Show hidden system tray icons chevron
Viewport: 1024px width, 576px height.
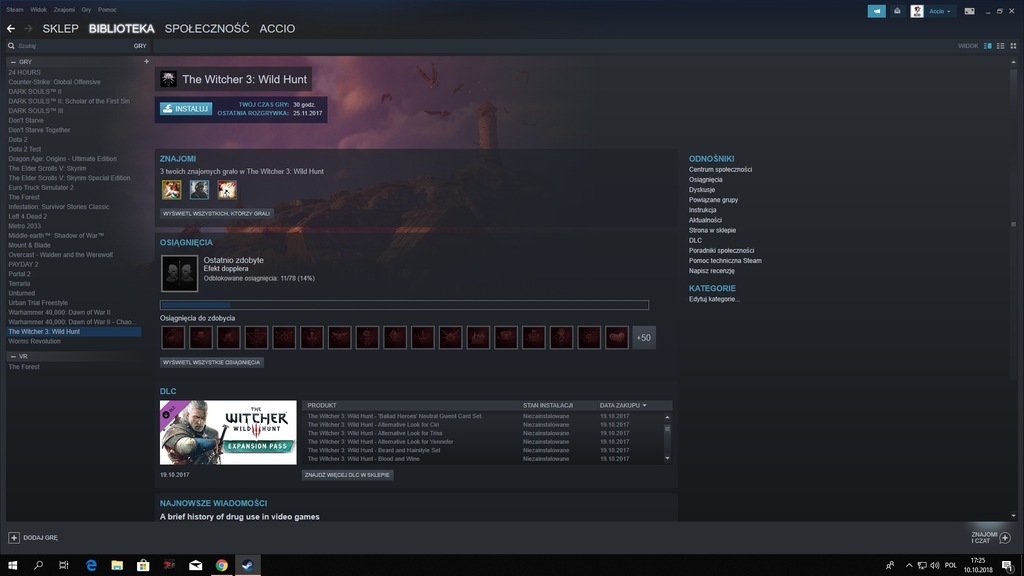click(908, 566)
